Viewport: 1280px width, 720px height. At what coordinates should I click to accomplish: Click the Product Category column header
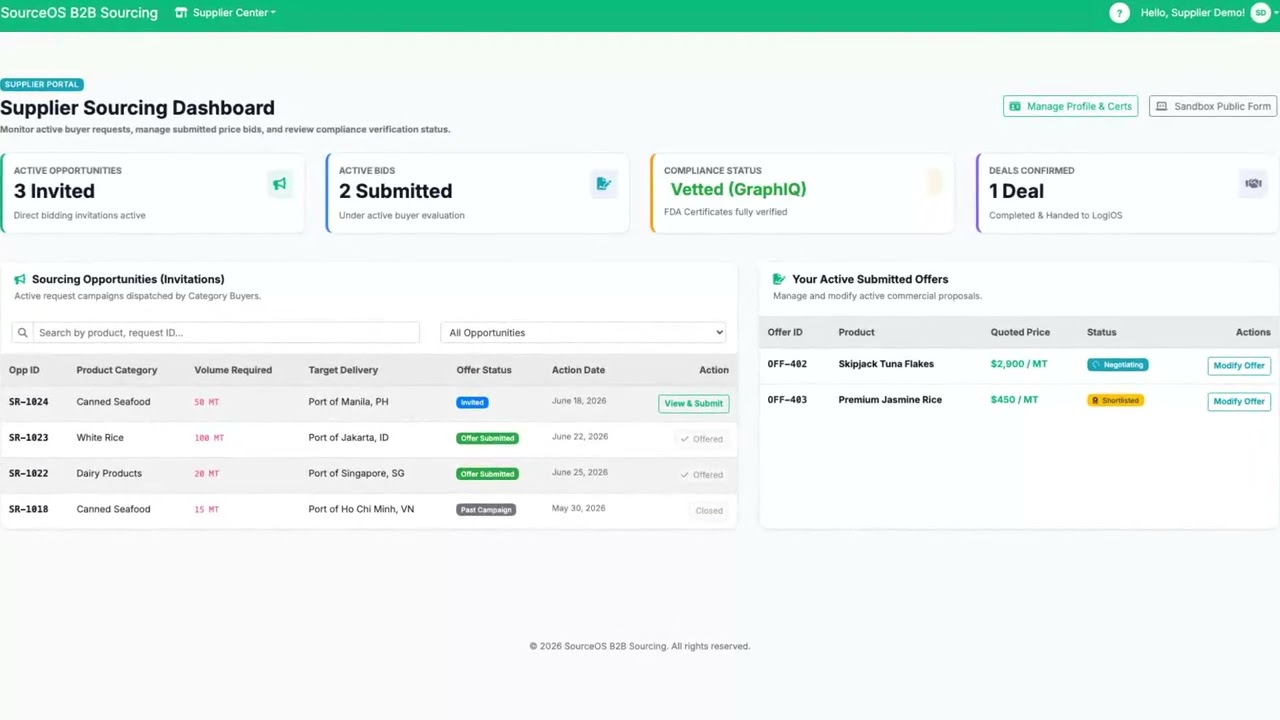click(117, 370)
